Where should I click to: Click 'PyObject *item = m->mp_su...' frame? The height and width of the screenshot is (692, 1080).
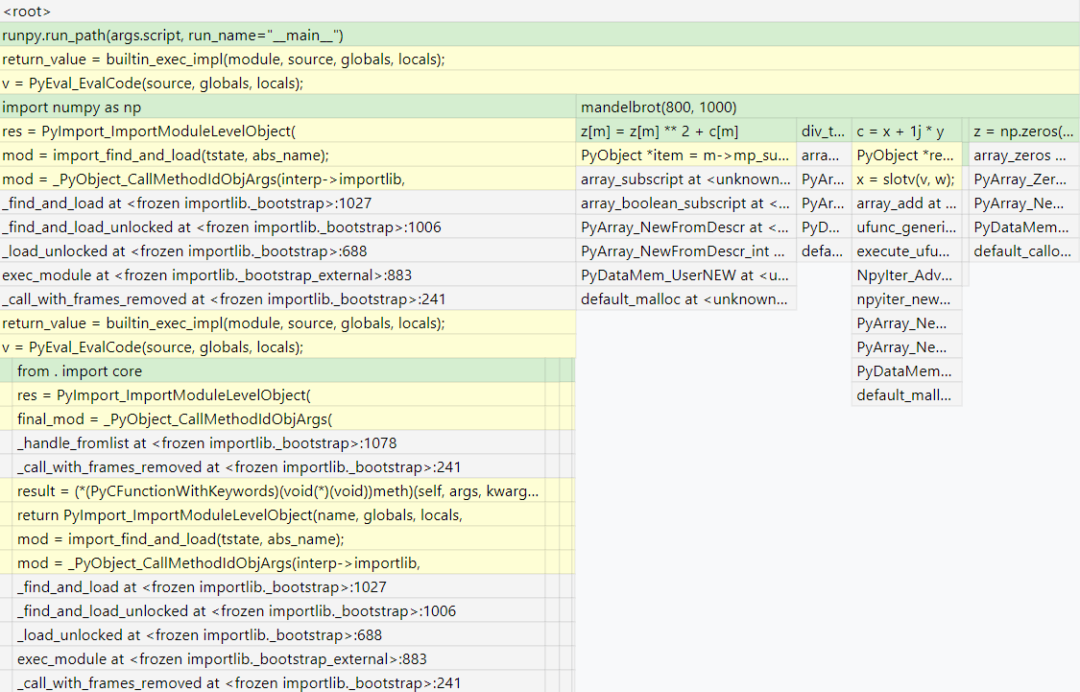coord(687,155)
